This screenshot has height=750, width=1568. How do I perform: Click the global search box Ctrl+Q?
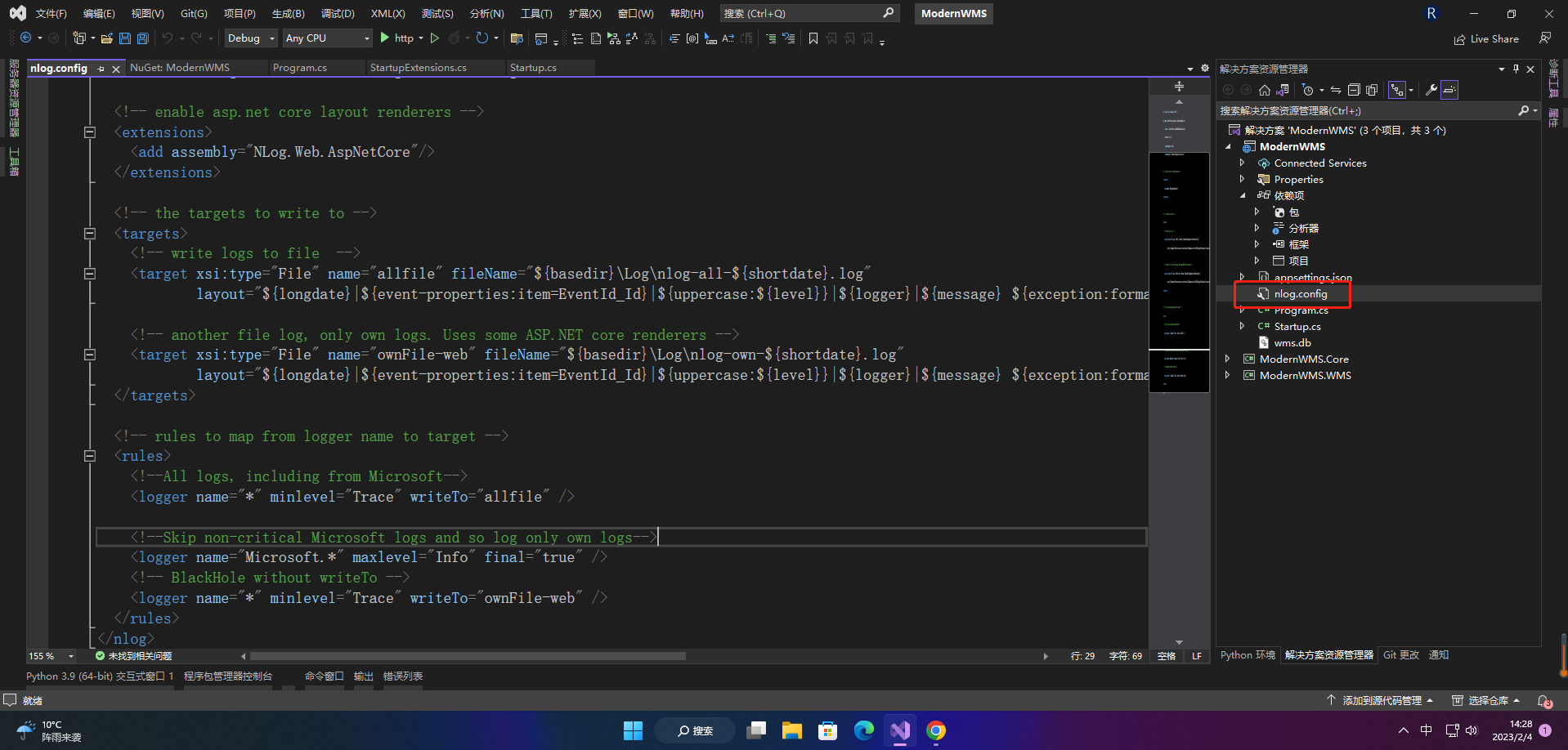click(x=809, y=13)
